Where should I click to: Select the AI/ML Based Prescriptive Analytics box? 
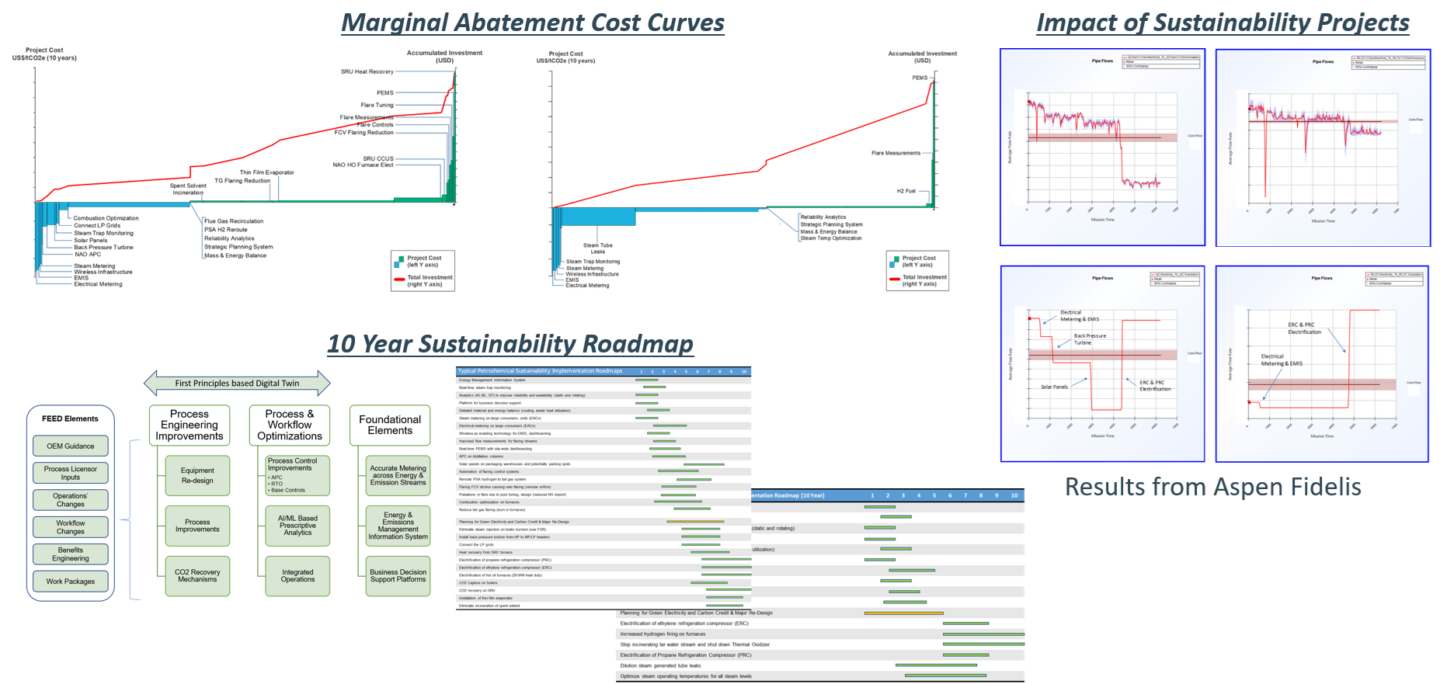pyautogui.click(x=297, y=526)
